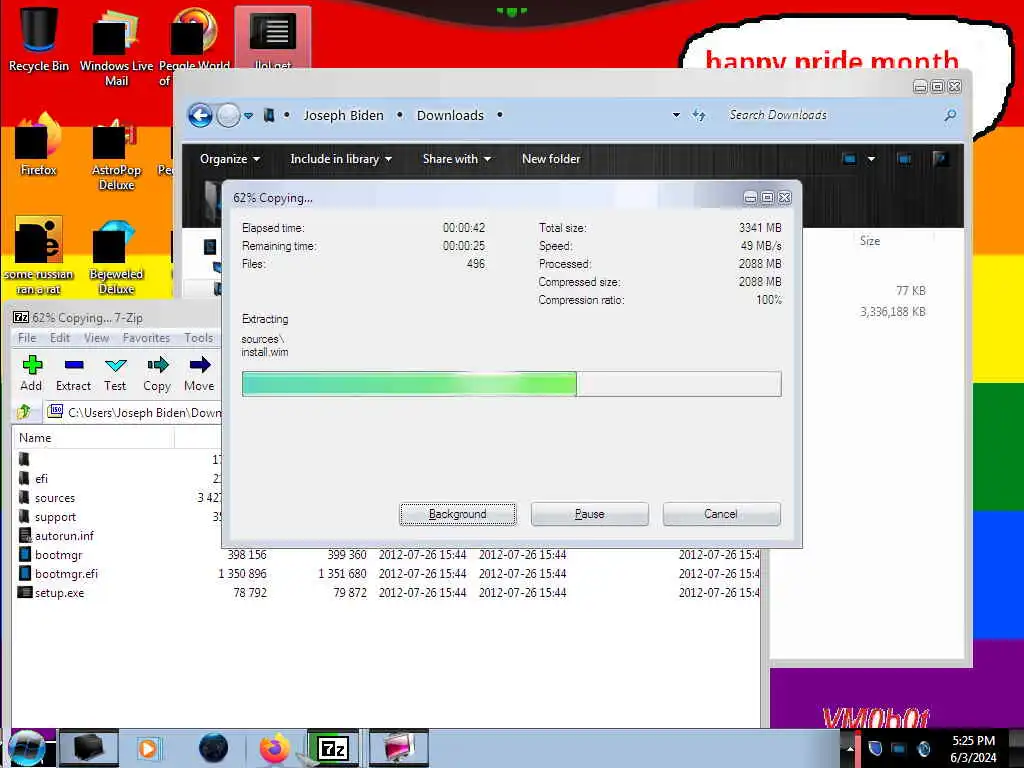1024x768 pixels.
Task: Go up one folder level in 7-Zip
Action: tap(24, 412)
